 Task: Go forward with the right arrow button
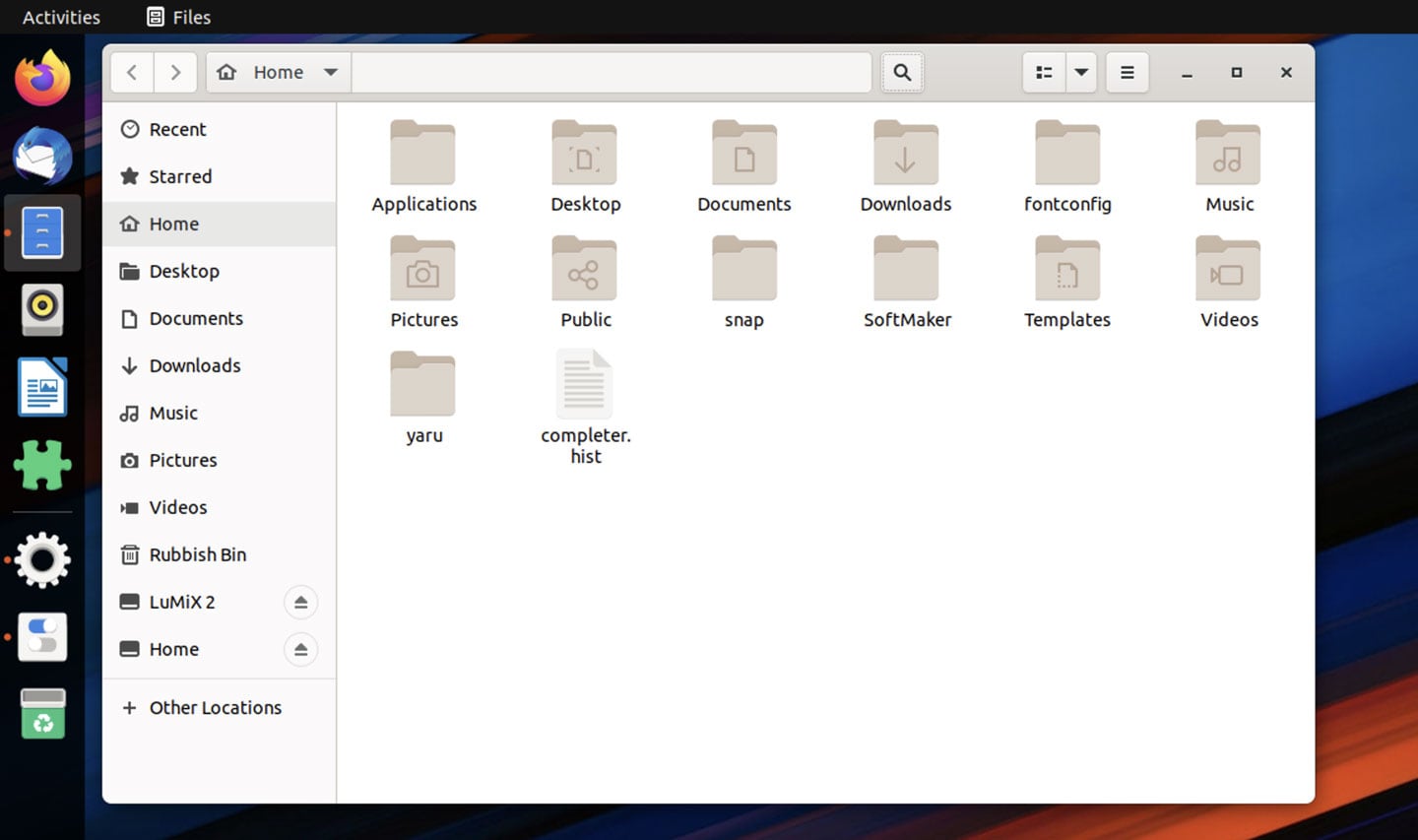pyautogui.click(x=175, y=72)
